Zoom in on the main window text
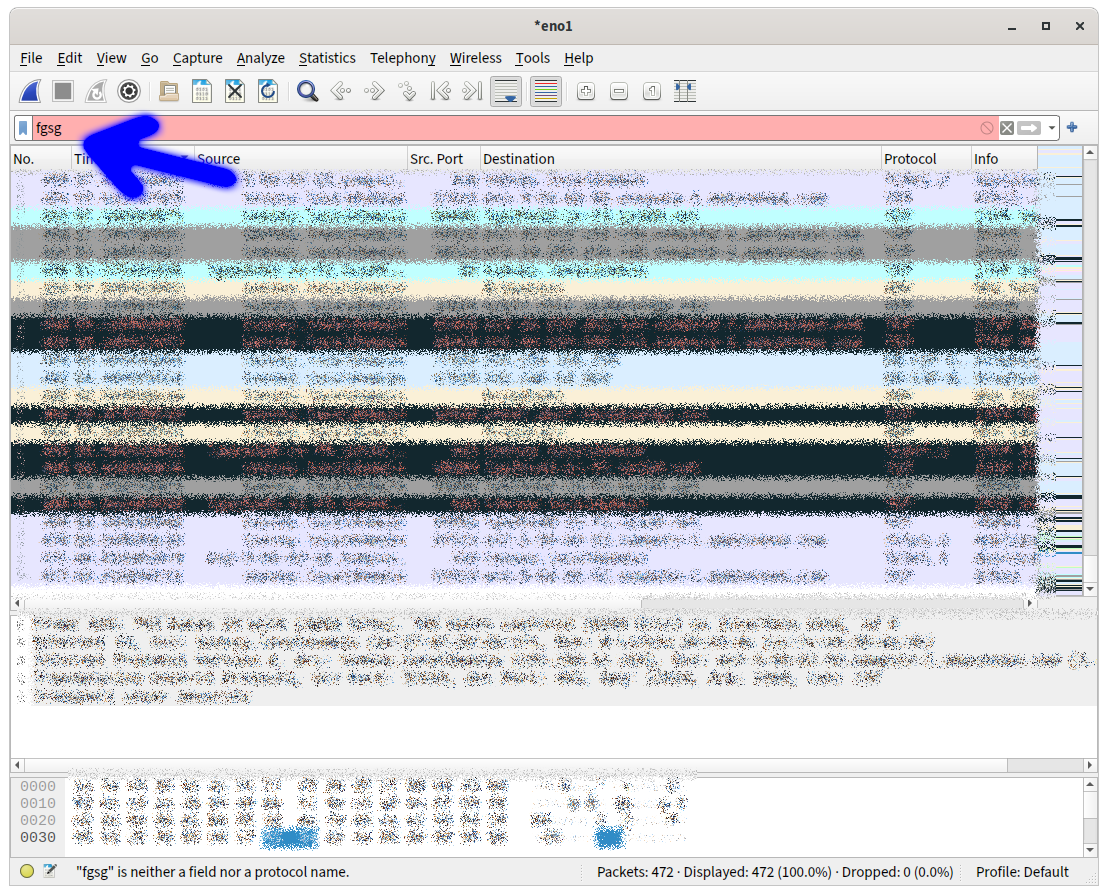Viewport: 1108px width, 895px height. pyautogui.click(x=586, y=91)
